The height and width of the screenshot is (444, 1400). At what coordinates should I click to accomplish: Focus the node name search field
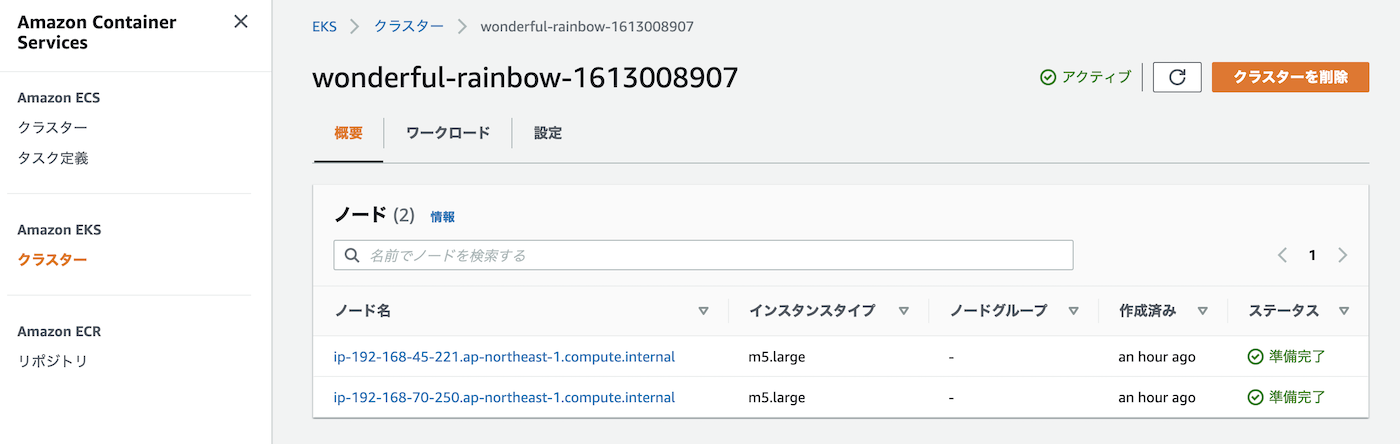703,255
